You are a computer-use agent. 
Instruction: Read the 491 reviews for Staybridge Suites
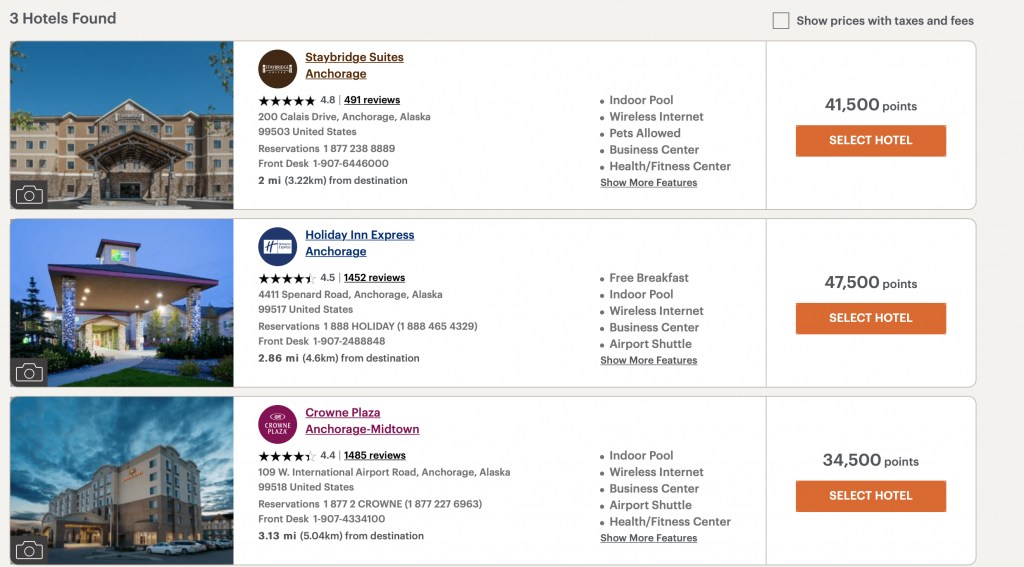pos(372,100)
